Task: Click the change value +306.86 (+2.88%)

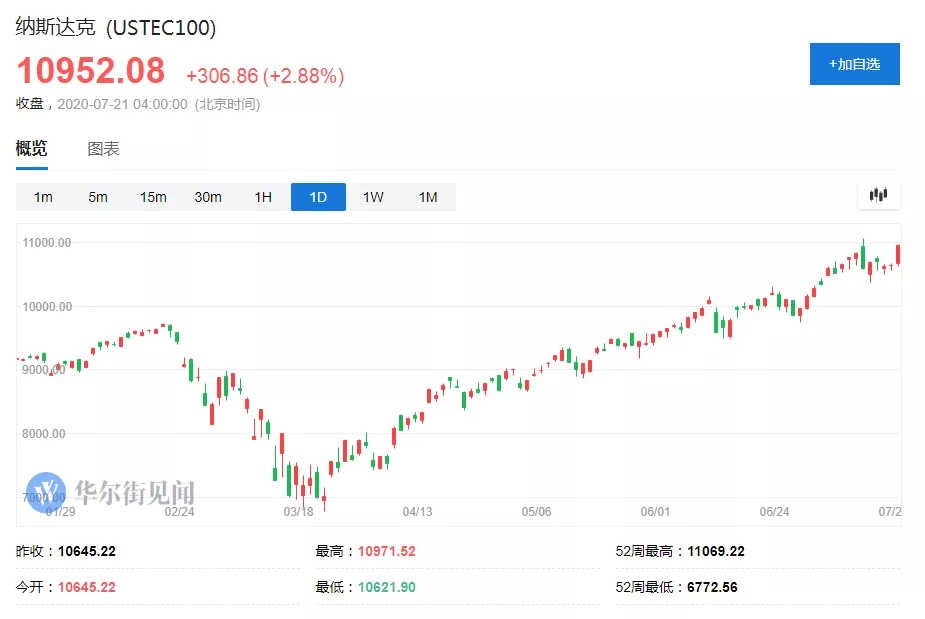Action: coord(265,76)
